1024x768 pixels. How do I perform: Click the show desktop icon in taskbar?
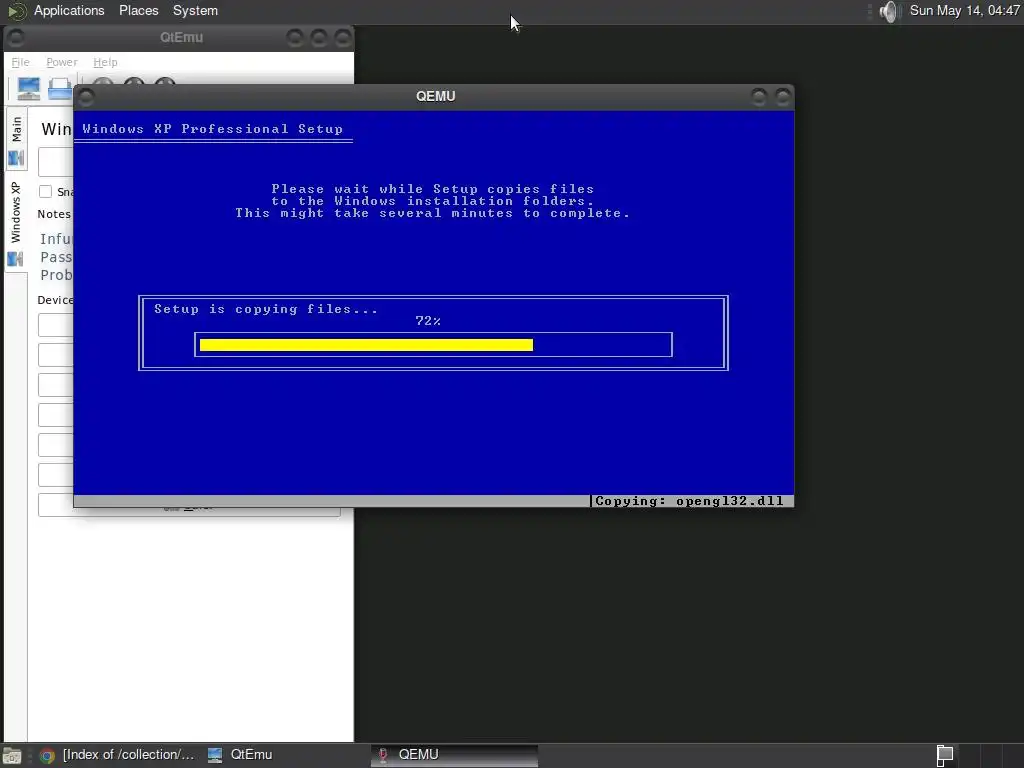pyautogui.click(x=12, y=756)
